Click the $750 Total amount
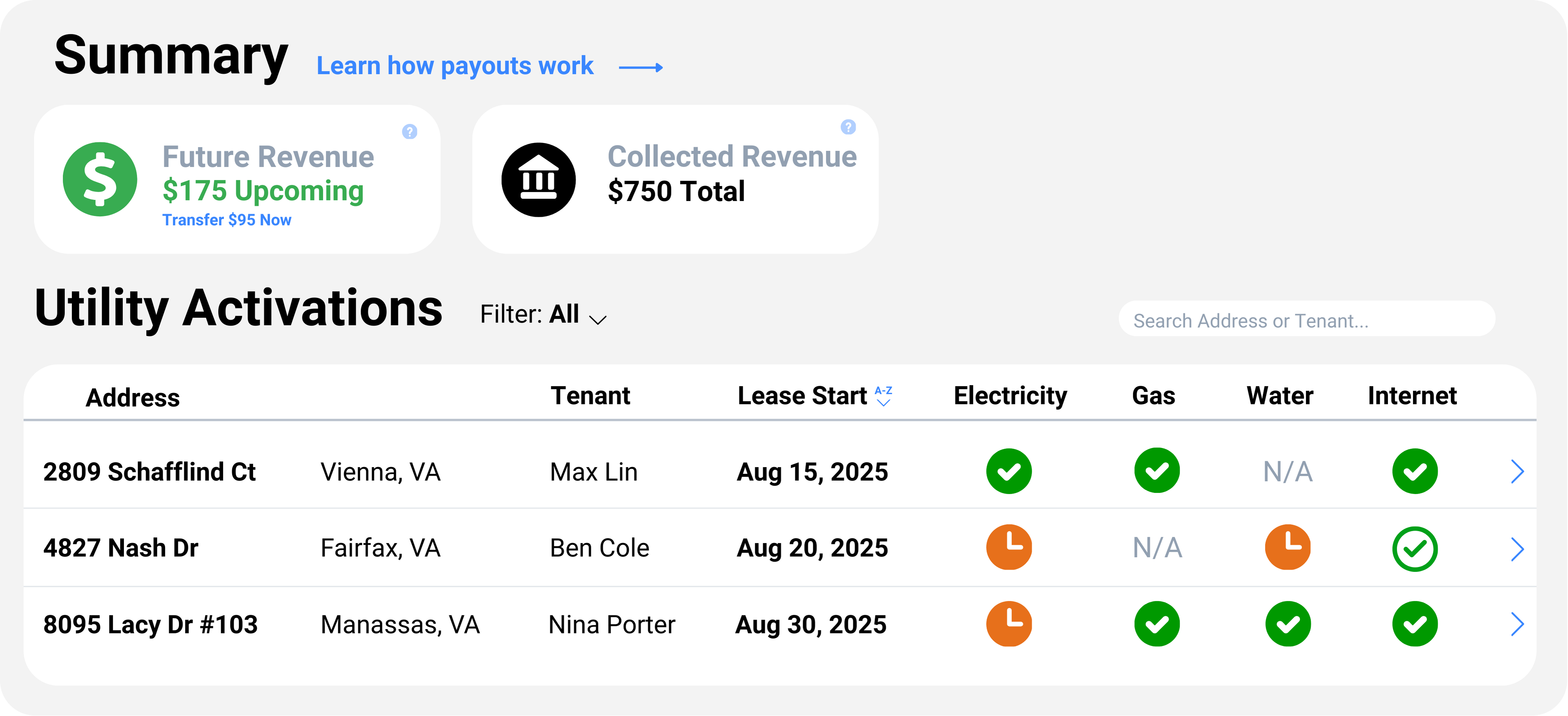 click(x=676, y=191)
